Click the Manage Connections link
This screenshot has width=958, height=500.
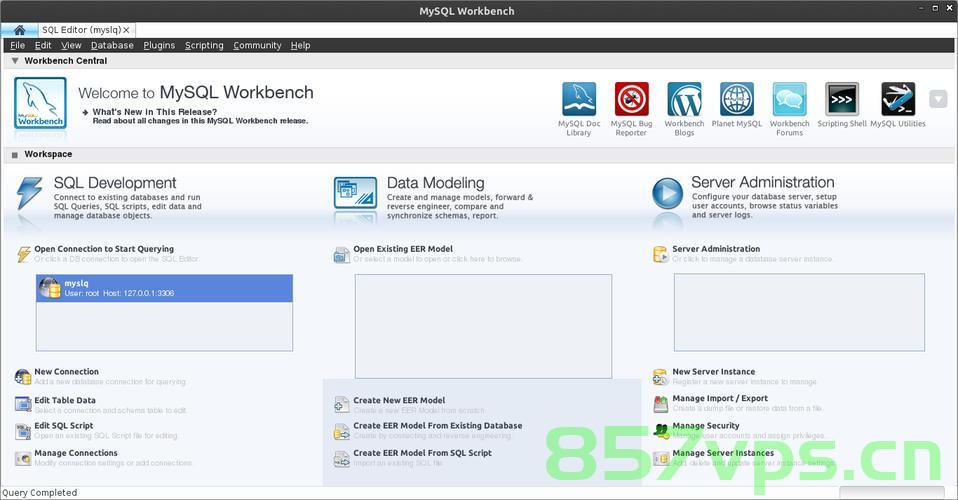point(76,453)
